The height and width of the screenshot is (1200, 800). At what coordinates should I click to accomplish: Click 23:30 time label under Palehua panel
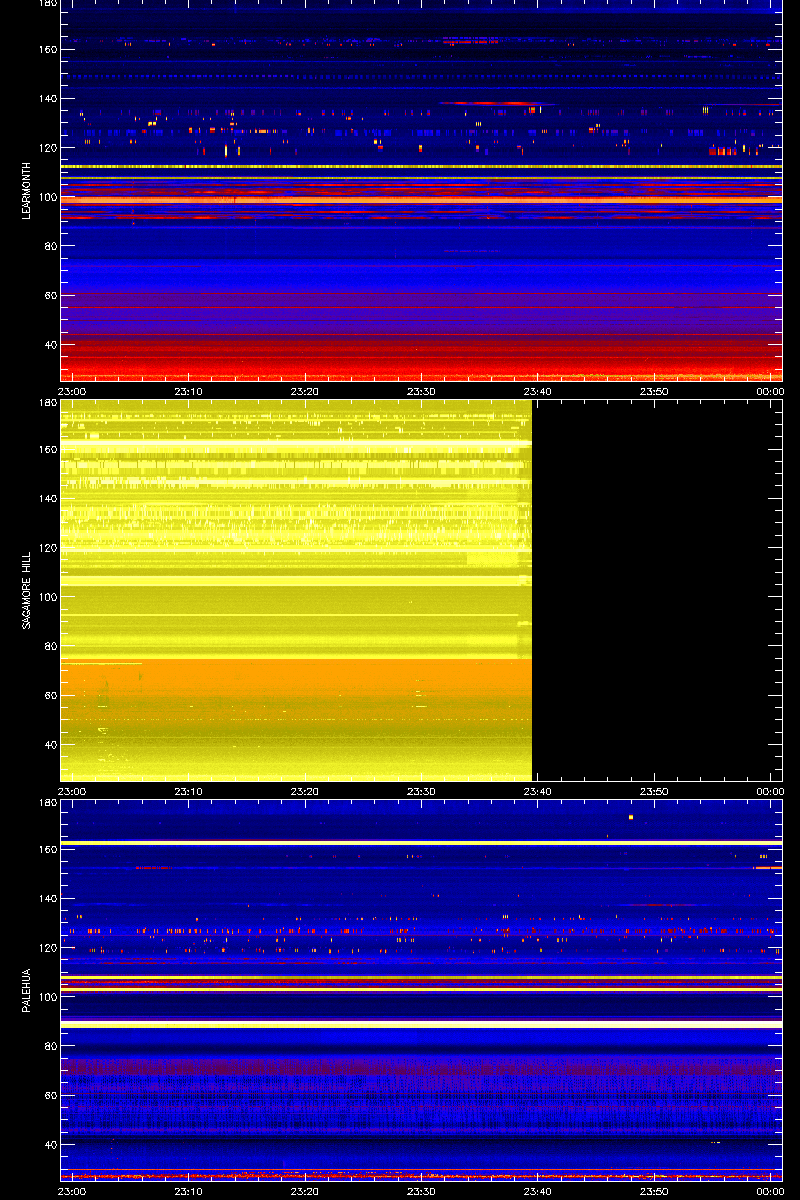coord(421,1192)
